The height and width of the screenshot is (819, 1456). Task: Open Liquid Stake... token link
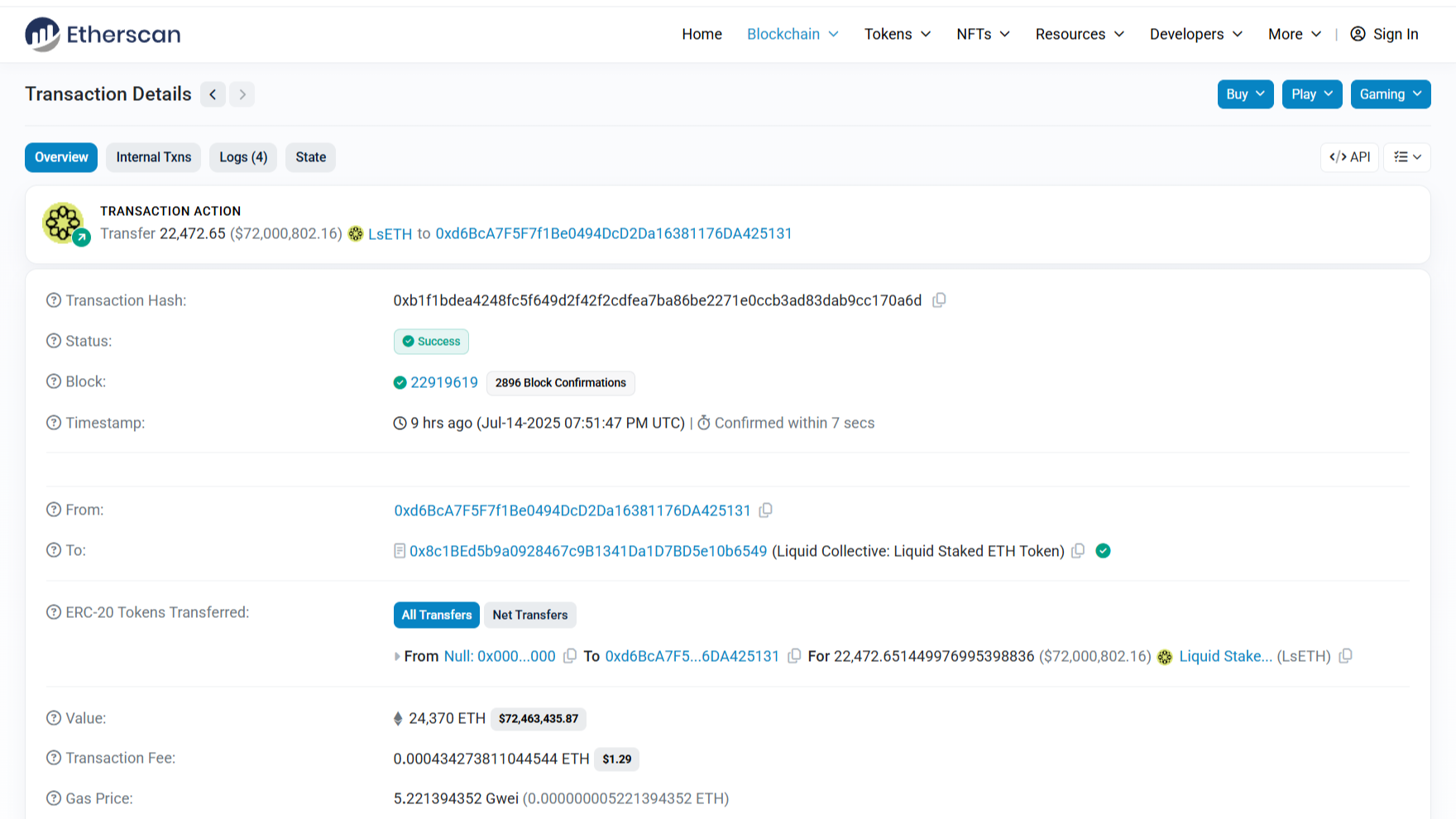(1226, 656)
